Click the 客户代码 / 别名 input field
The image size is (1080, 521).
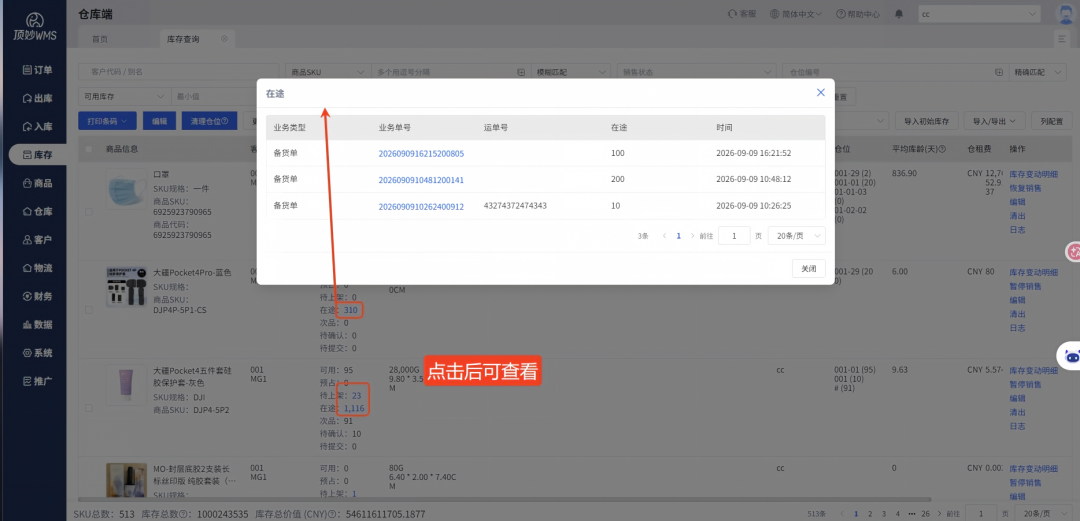click(178, 72)
